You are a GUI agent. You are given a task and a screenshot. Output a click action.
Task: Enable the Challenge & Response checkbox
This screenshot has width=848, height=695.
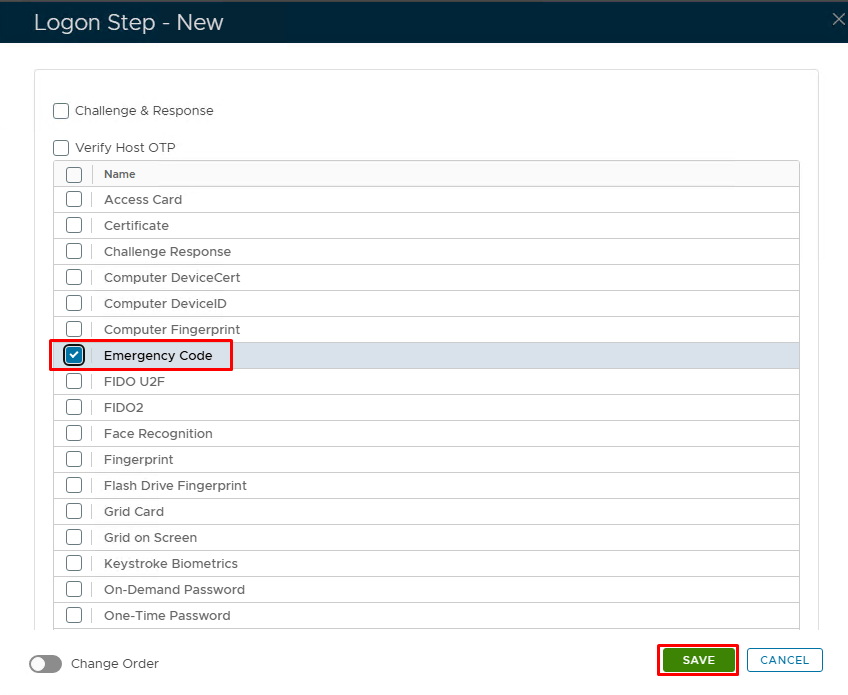tap(61, 111)
